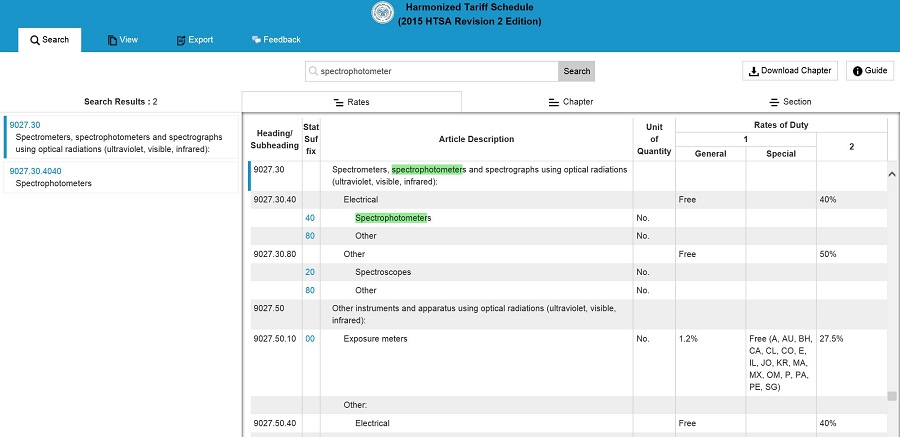Click the Rates of Duty header
900x437 pixels.
(781, 125)
